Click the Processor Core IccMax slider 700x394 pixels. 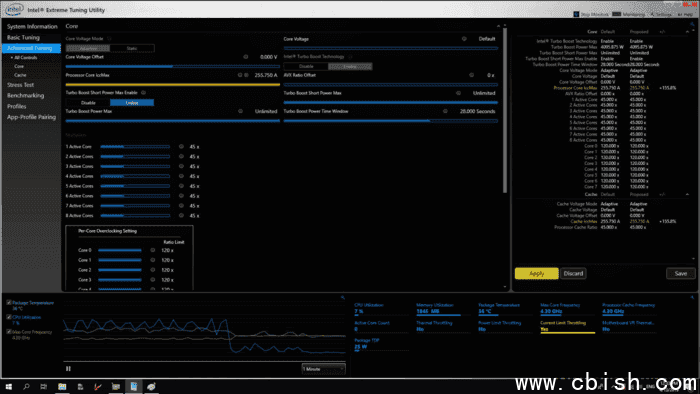click(172, 84)
